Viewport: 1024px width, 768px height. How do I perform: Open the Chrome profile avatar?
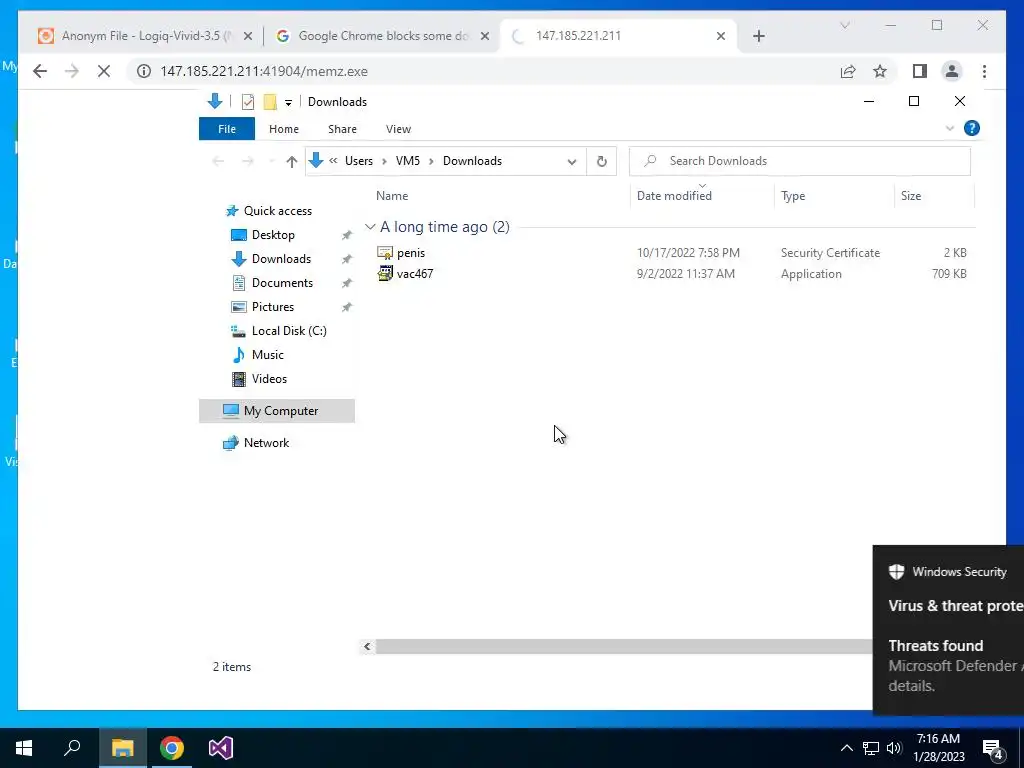[952, 71]
